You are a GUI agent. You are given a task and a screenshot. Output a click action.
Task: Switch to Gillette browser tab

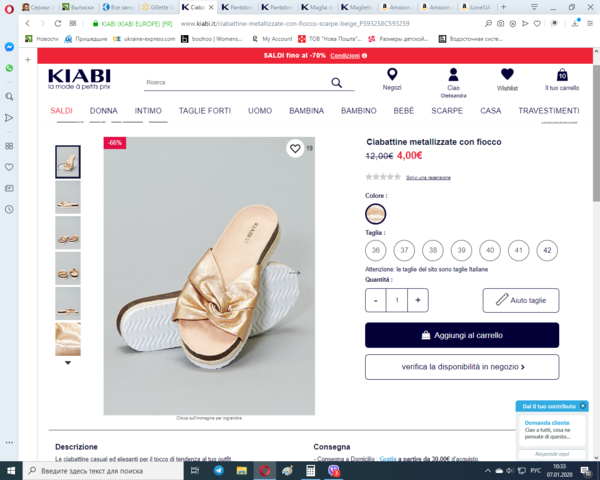[x=158, y=7]
